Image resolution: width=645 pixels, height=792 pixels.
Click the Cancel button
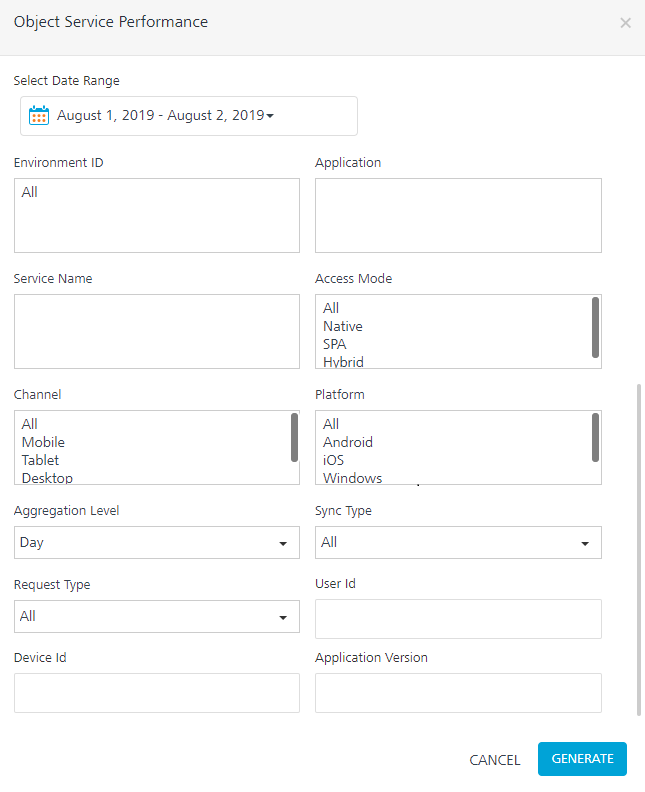(494, 760)
